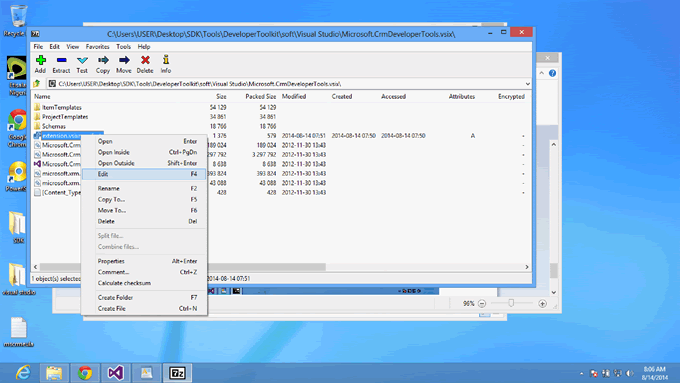Image resolution: width=680 pixels, height=383 pixels.
Task: Collapse ribbon chevron in background window
Action: [x=541, y=73]
